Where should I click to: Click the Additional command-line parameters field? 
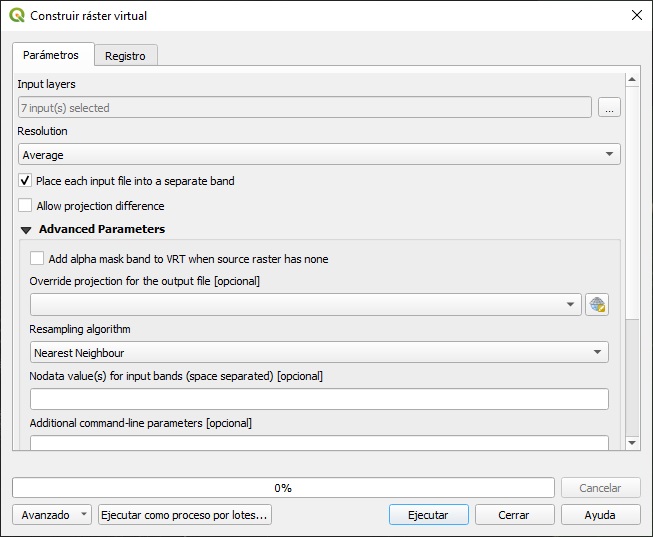click(x=319, y=443)
